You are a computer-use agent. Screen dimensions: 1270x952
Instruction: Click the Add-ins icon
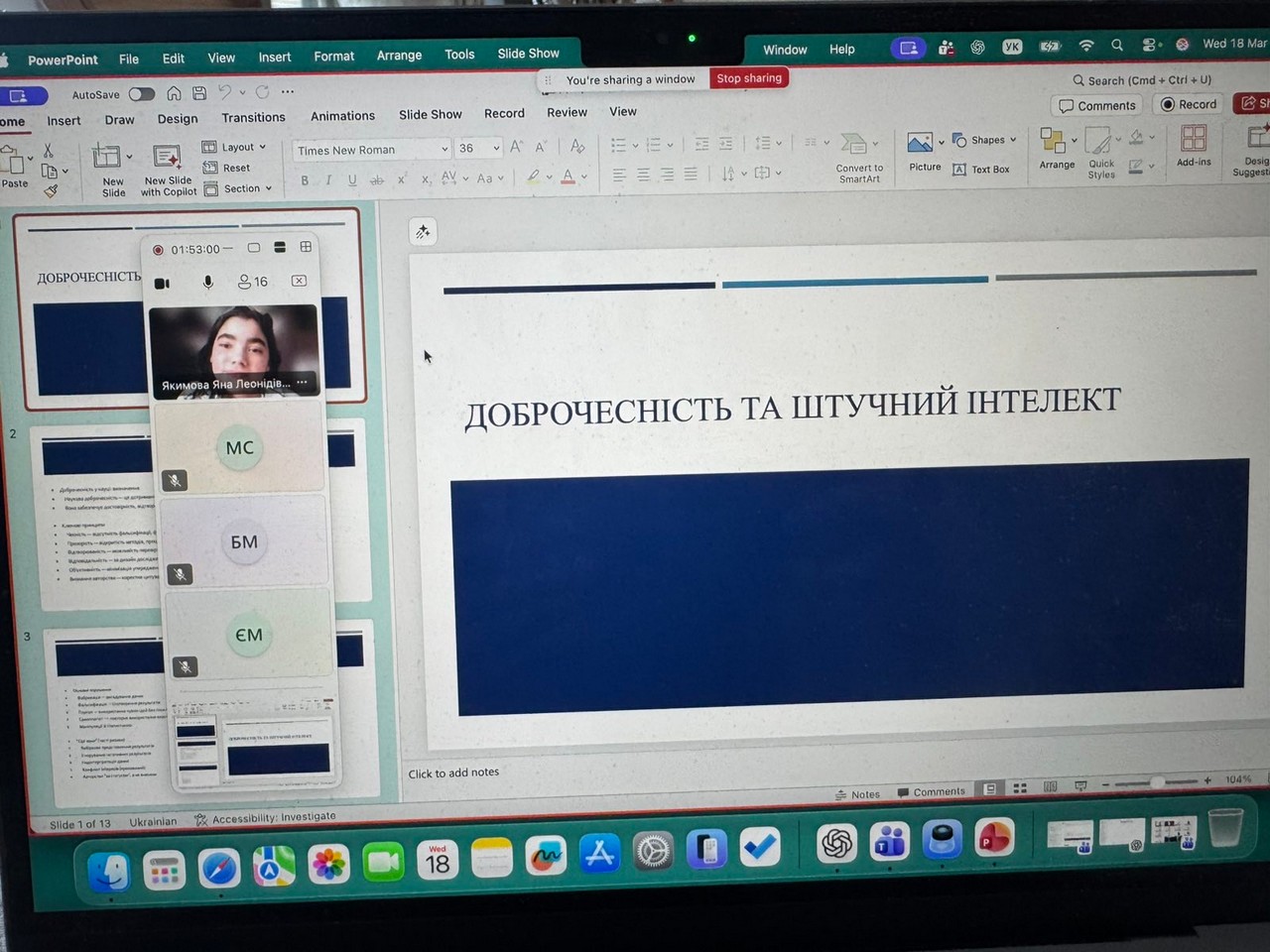coord(1194,139)
